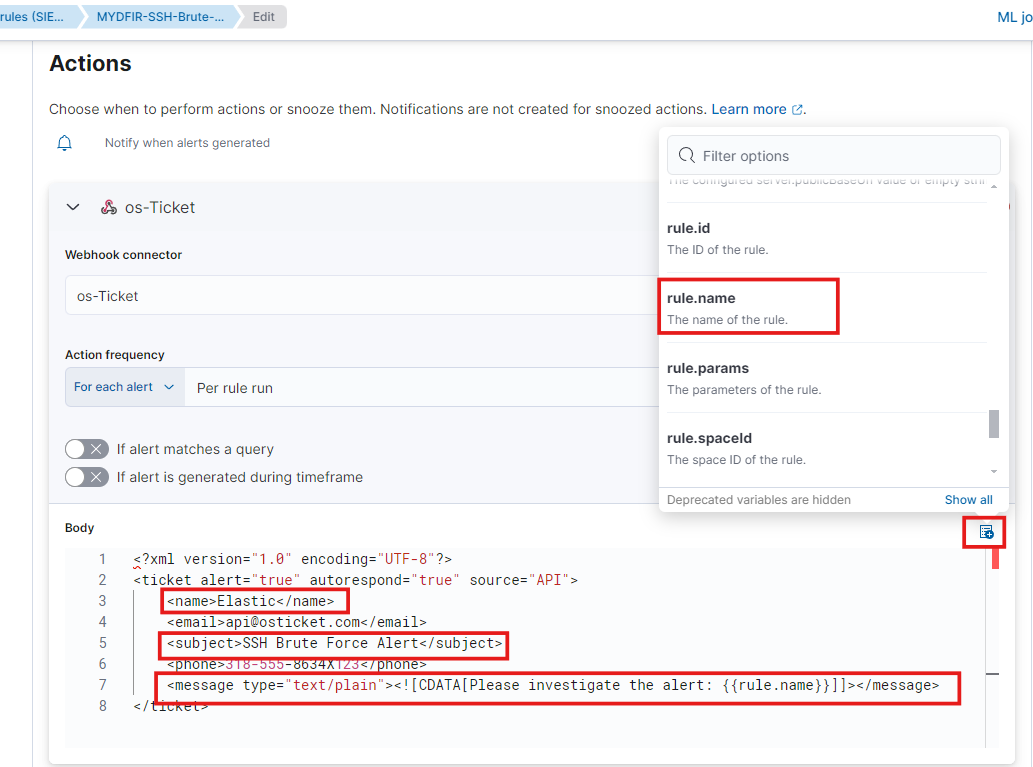This screenshot has width=1033, height=767.
Task: Click the variable list scroll up arrow
Action: tap(994, 187)
